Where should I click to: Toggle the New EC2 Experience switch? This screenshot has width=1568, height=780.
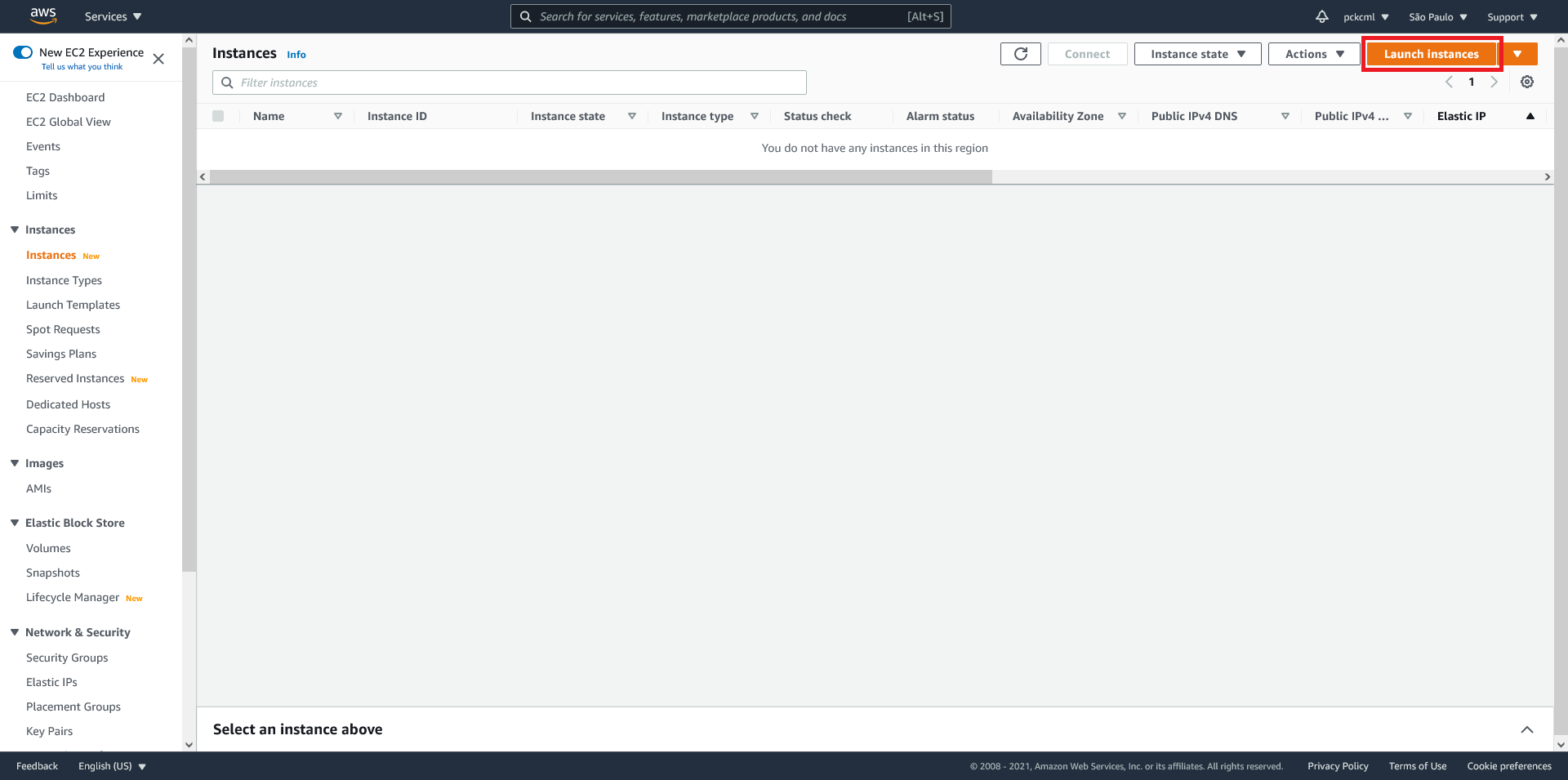click(24, 51)
